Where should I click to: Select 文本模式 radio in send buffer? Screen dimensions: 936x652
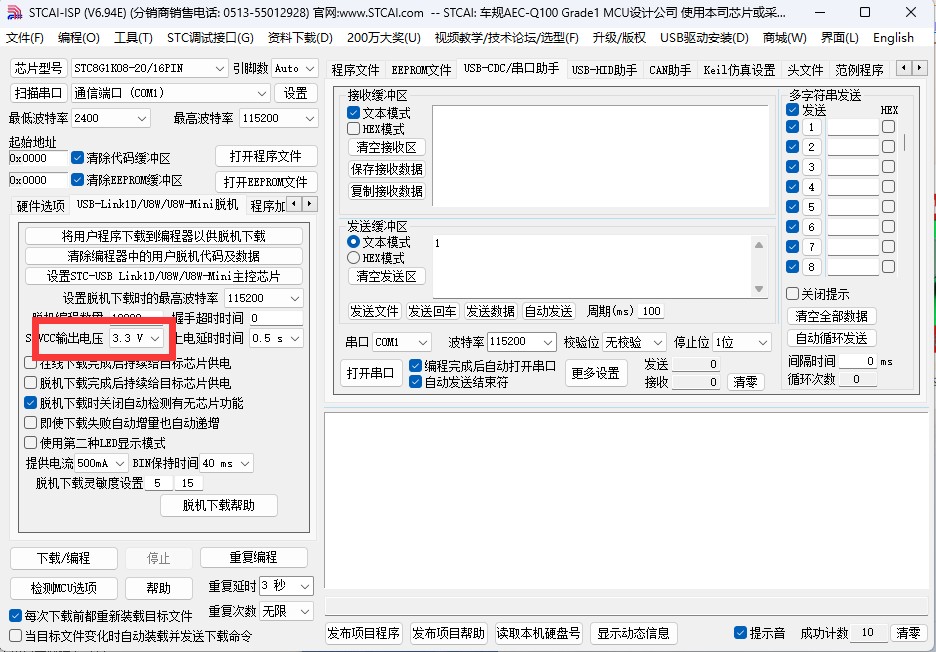pyautogui.click(x=353, y=242)
